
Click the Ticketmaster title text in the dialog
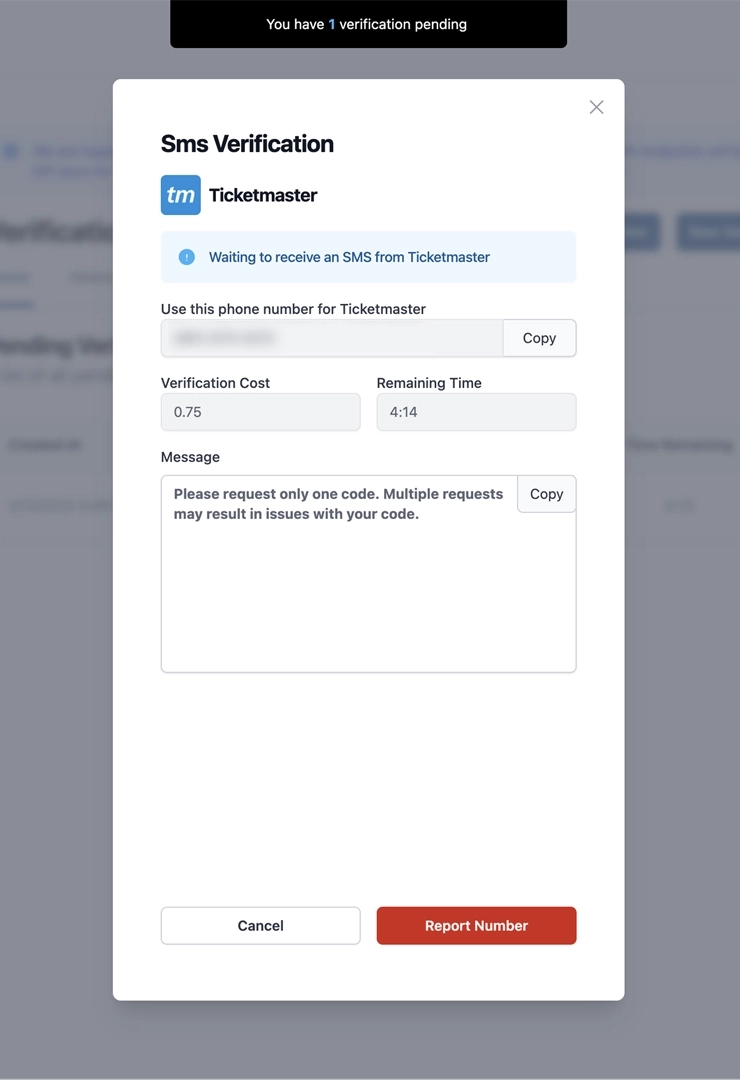point(263,195)
